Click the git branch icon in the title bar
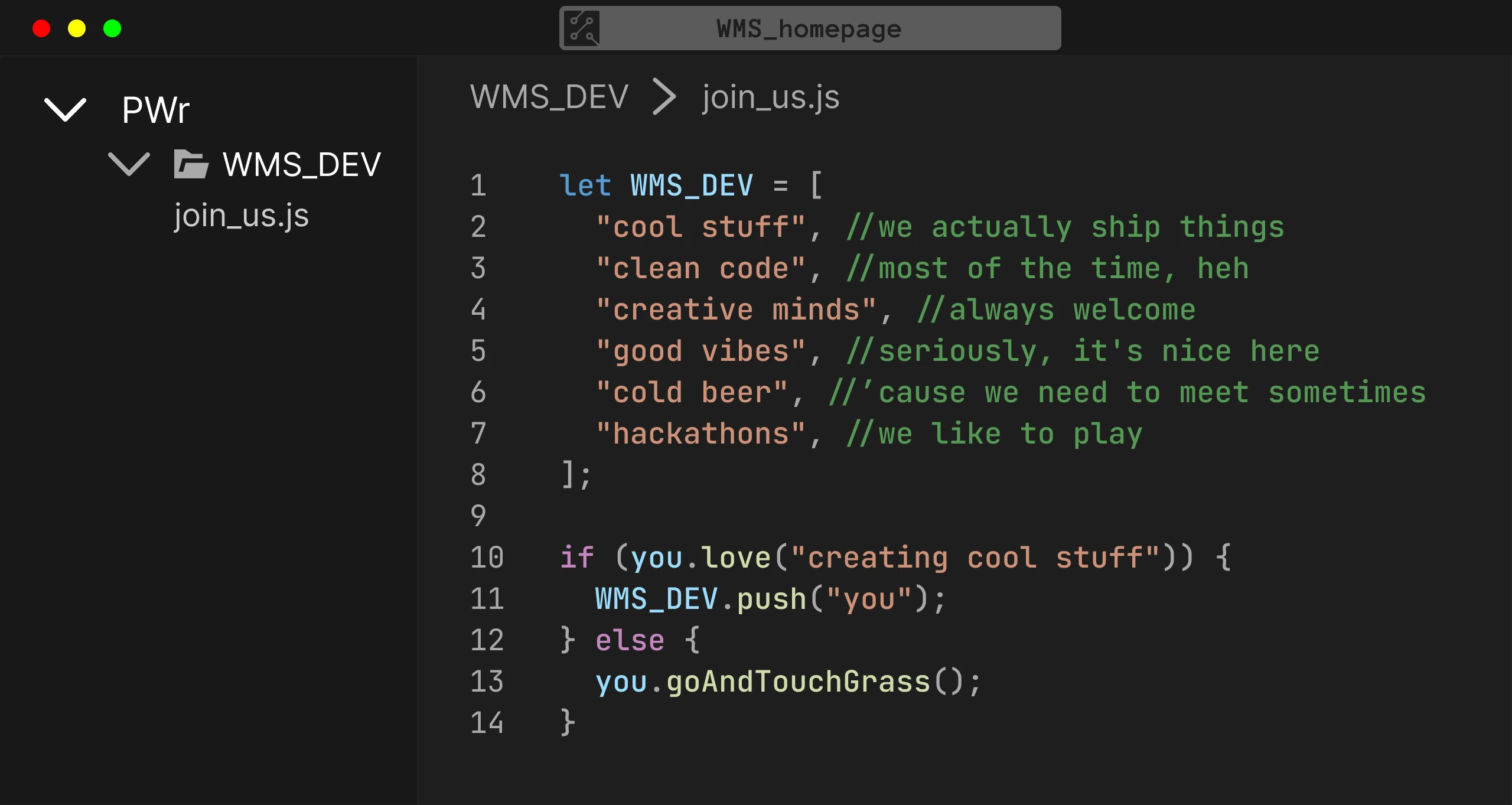Image resolution: width=1512 pixels, height=805 pixels. click(581, 27)
